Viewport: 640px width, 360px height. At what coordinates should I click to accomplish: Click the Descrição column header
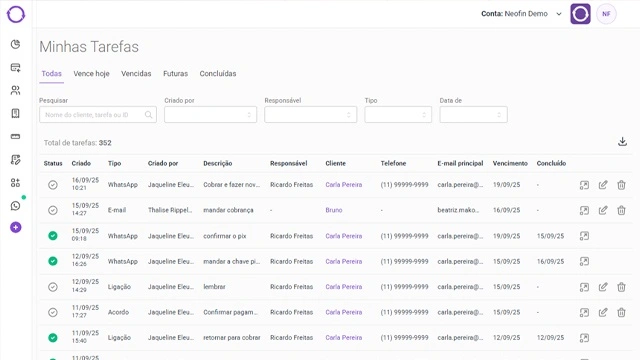(x=218, y=163)
